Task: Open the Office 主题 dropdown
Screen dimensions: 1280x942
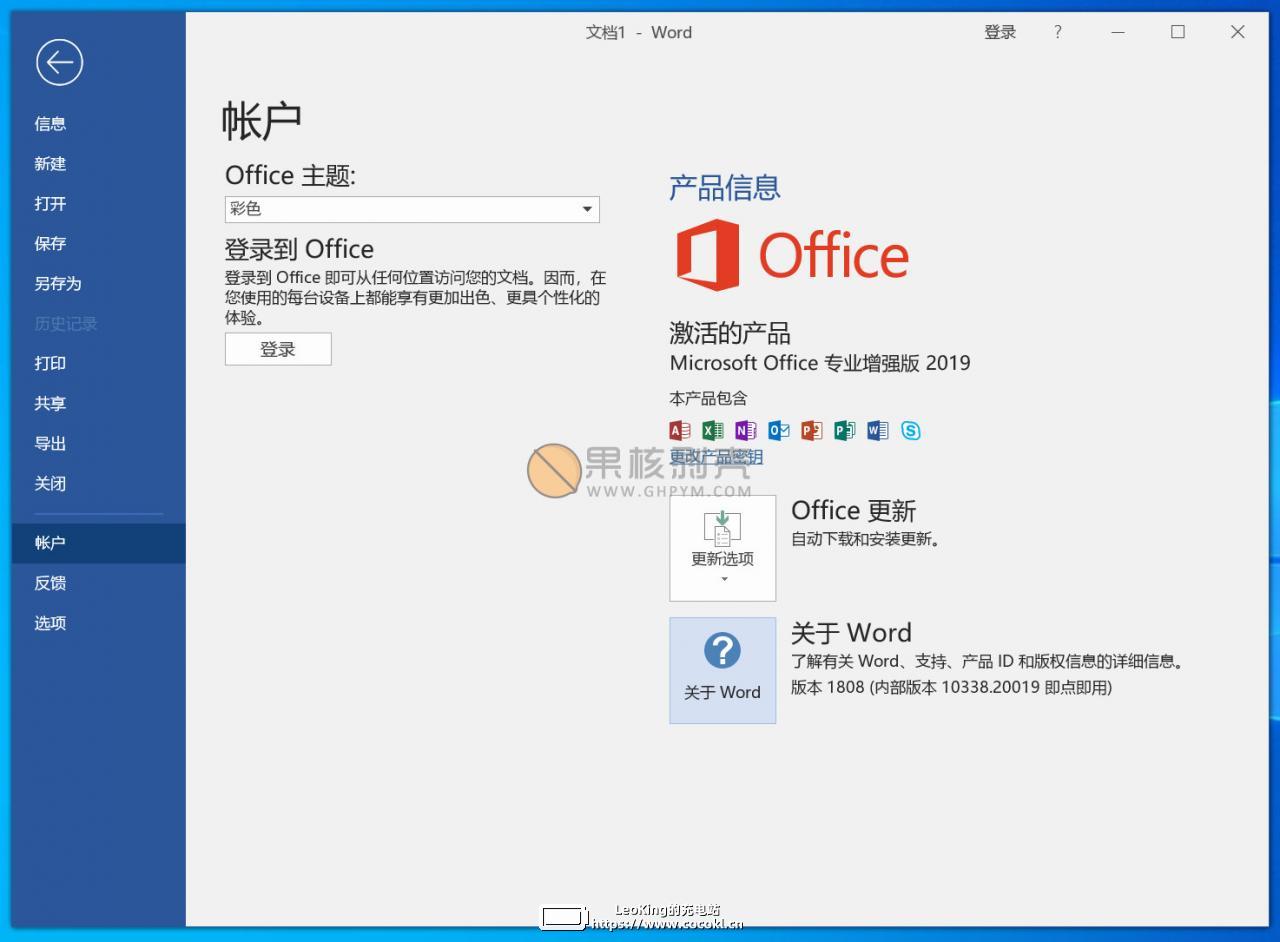Action: tap(412, 209)
